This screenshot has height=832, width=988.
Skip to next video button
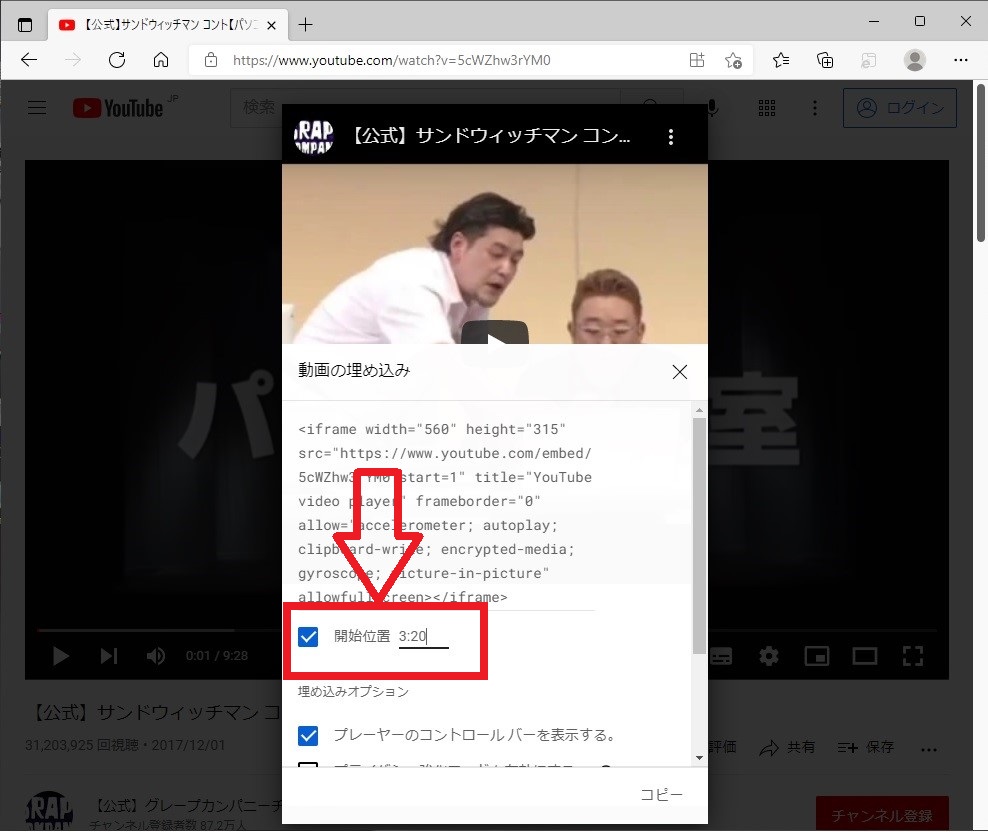(108, 656)
